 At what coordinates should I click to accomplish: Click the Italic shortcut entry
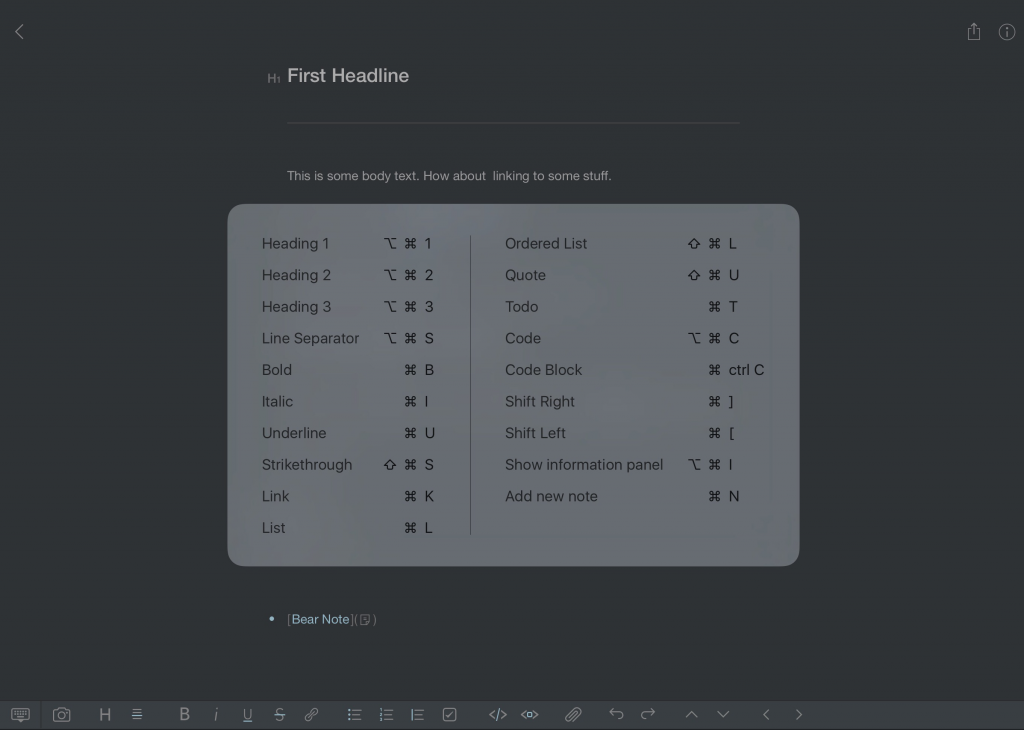coord(347,402)
